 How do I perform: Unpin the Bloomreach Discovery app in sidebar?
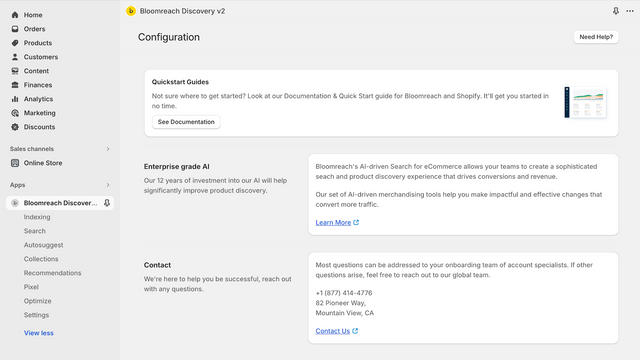[x=107, y=203]
